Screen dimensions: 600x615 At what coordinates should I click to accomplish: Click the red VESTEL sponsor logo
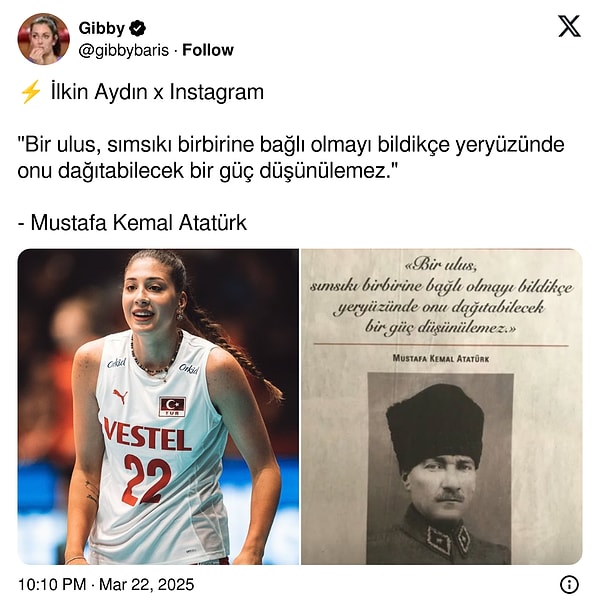(147, 434)
